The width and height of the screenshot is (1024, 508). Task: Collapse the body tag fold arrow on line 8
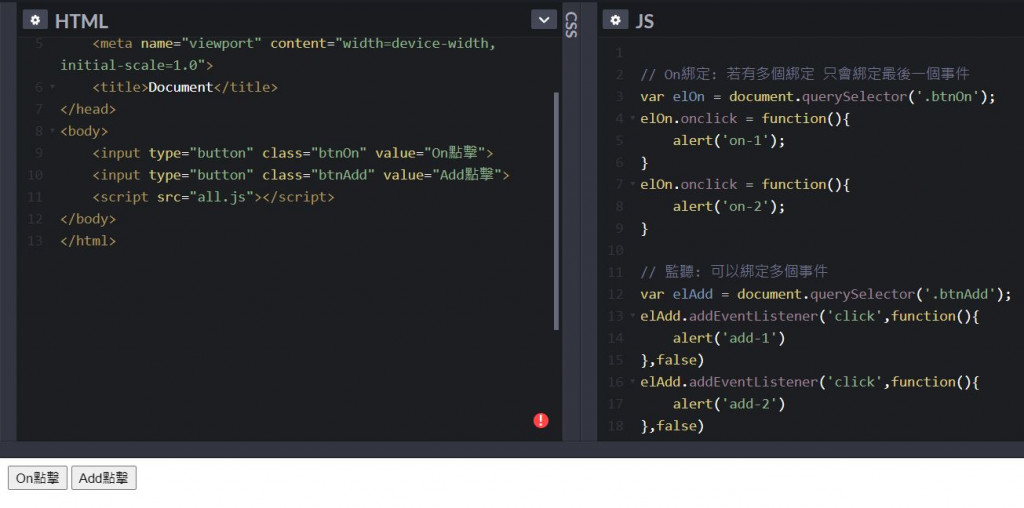coord(53,131)
